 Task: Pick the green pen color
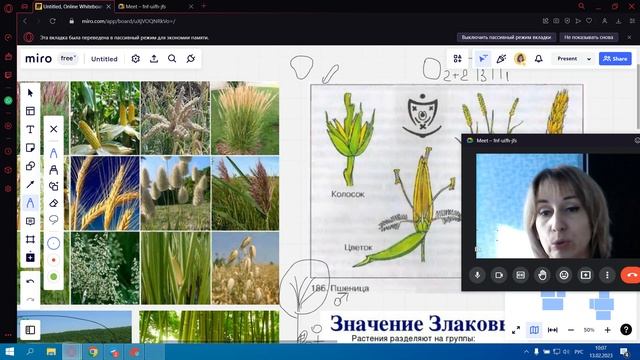[53, 277]
